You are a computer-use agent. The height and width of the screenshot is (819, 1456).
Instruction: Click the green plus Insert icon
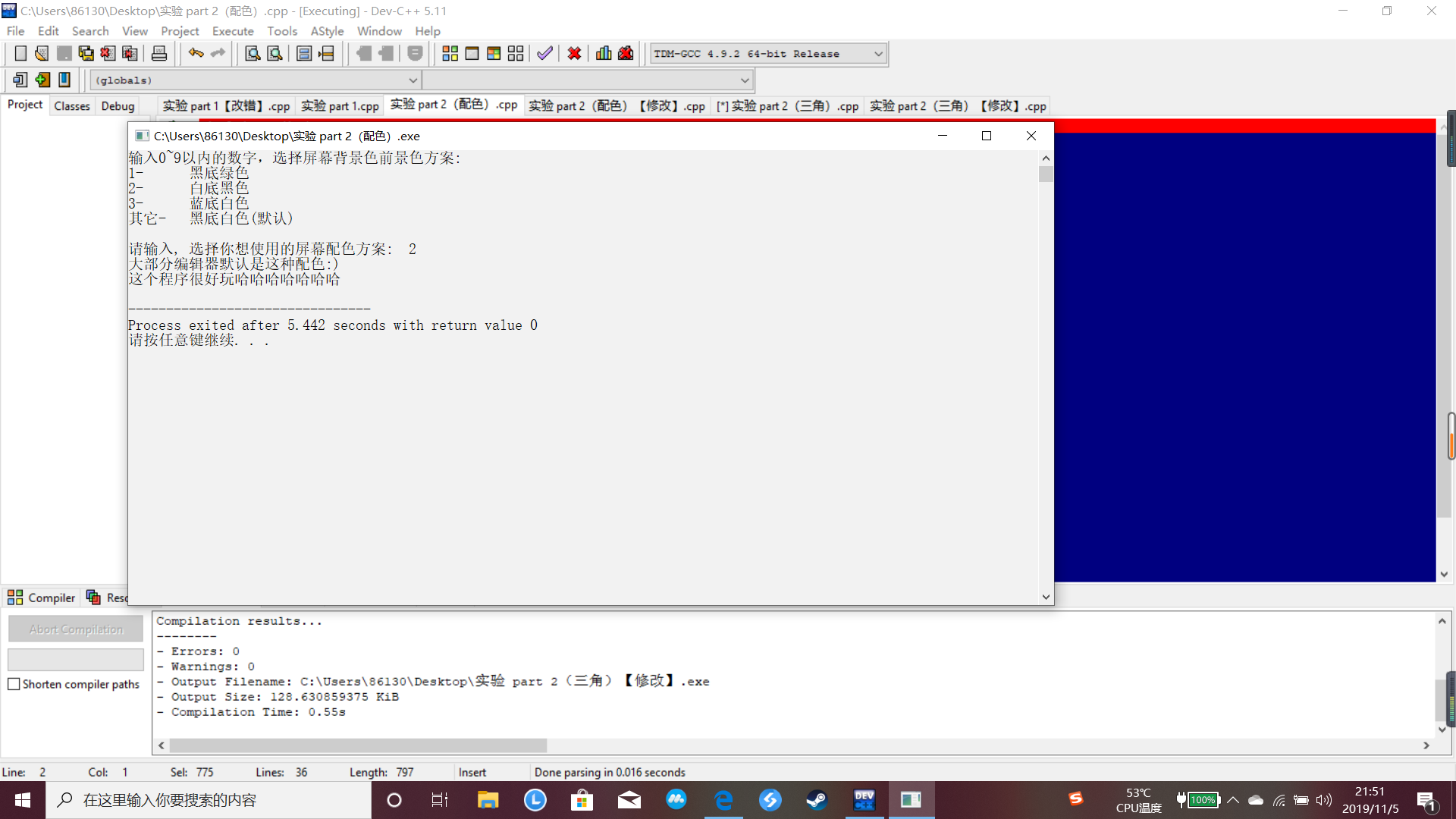pos(42,80)
